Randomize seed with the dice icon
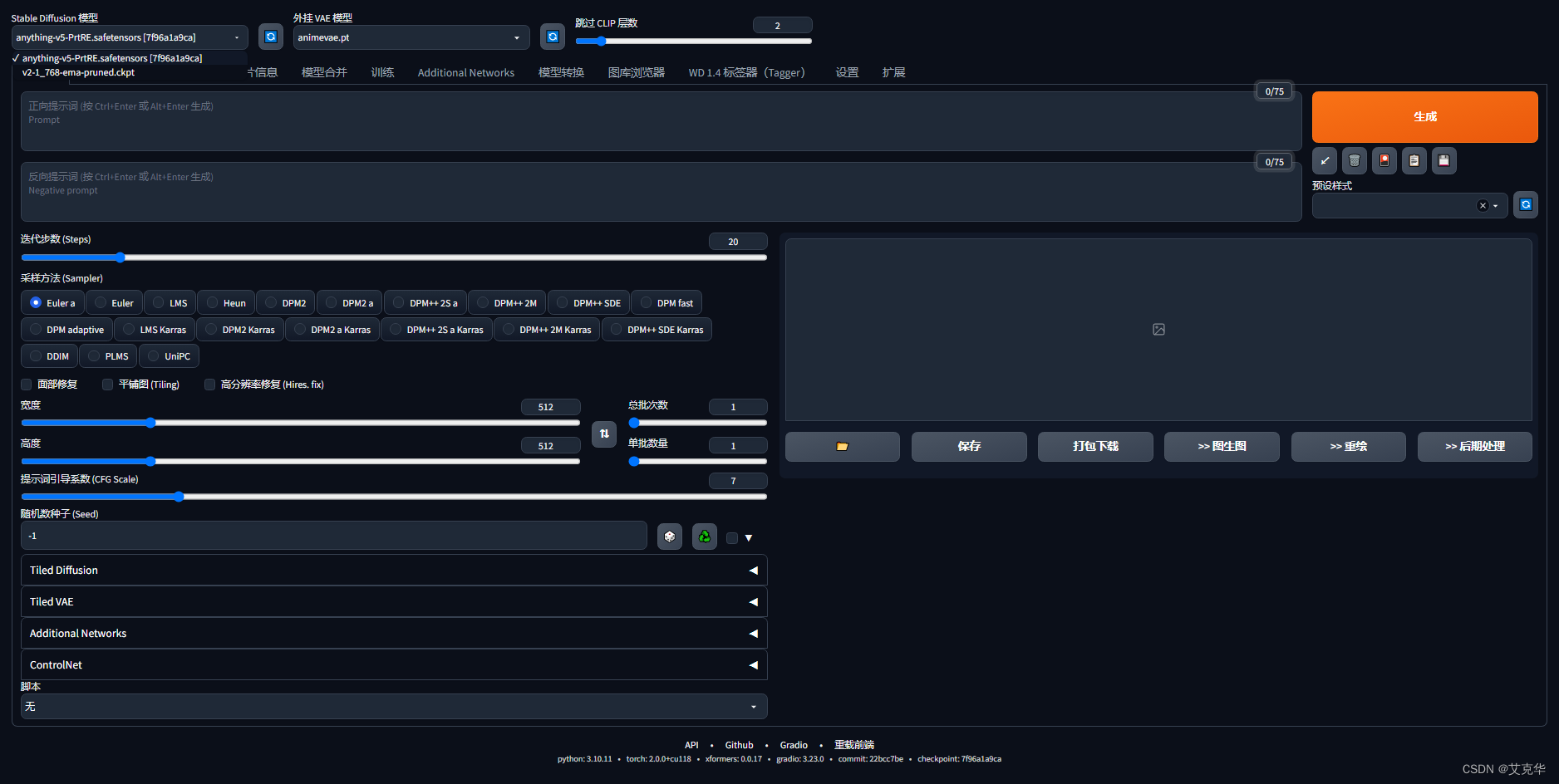The height and width of the screenshot is (784, 1559). pos(670,537)
